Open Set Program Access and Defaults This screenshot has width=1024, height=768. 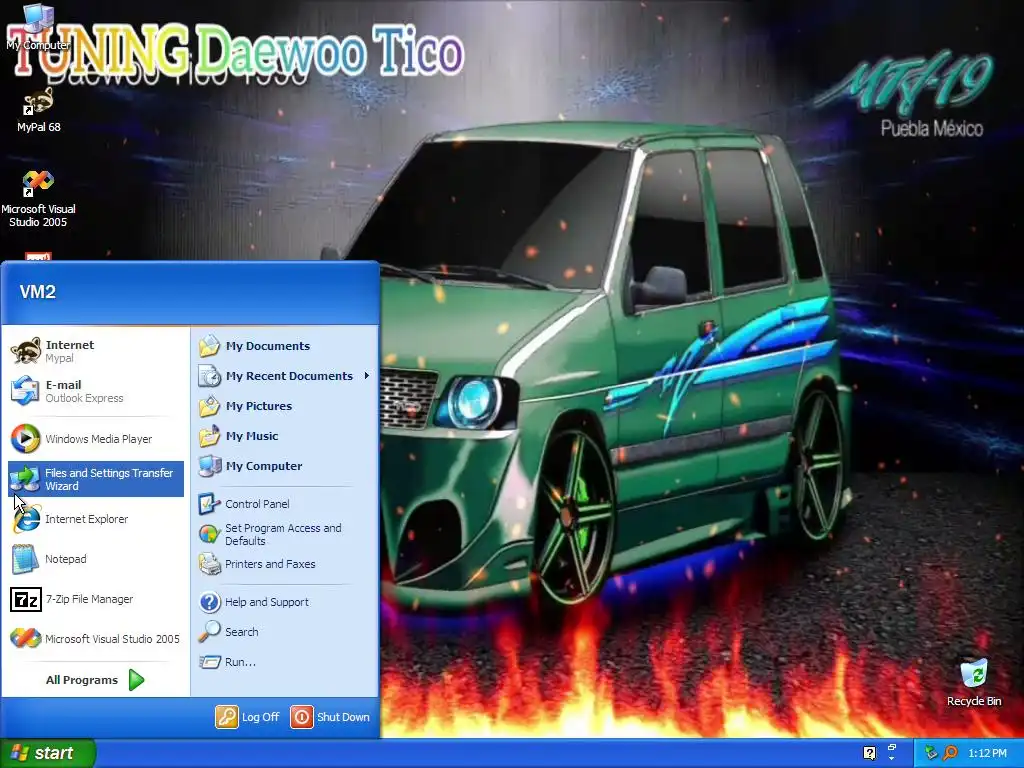(x=285, y=534)
